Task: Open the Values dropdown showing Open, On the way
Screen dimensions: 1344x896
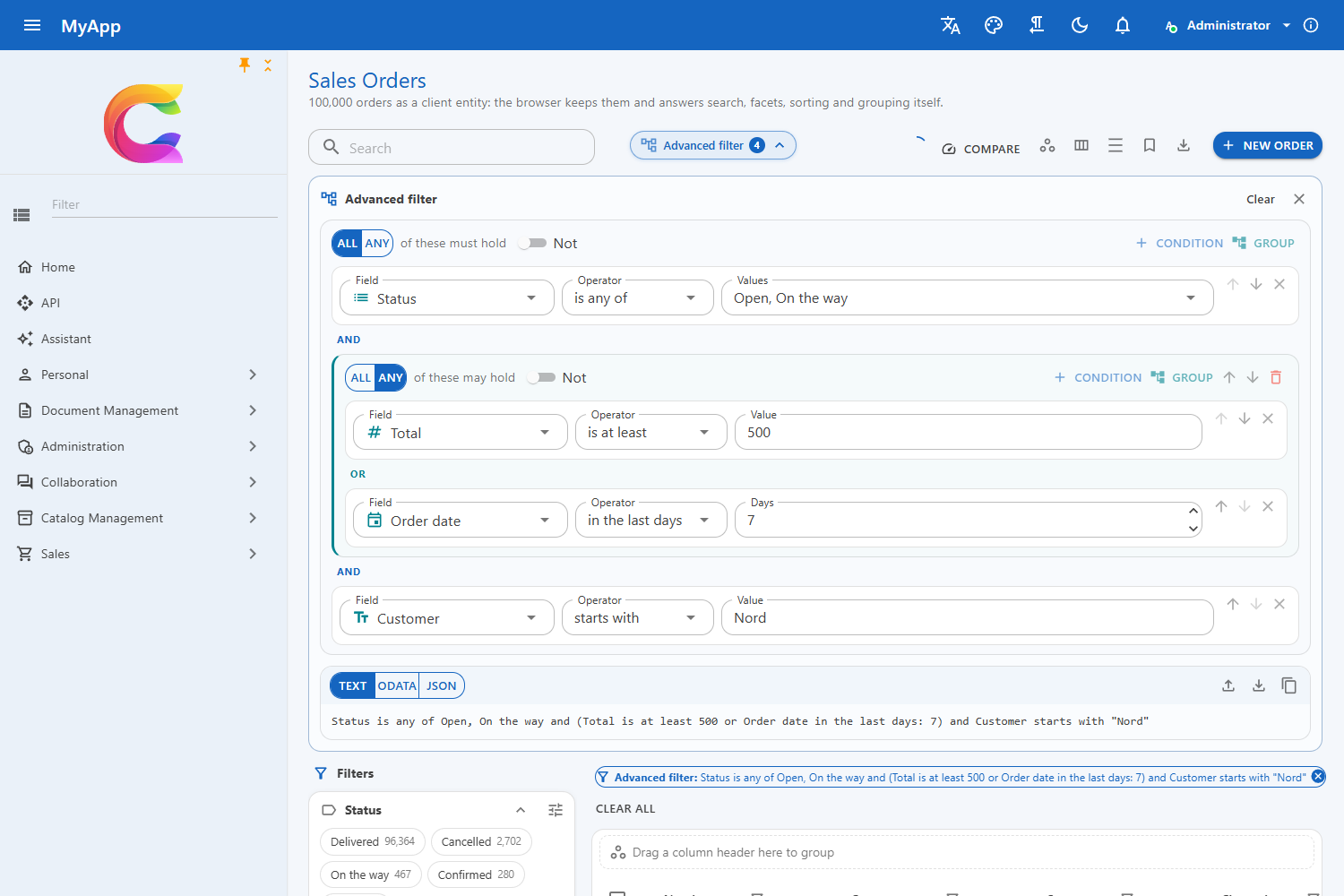Action: (968, 297)
